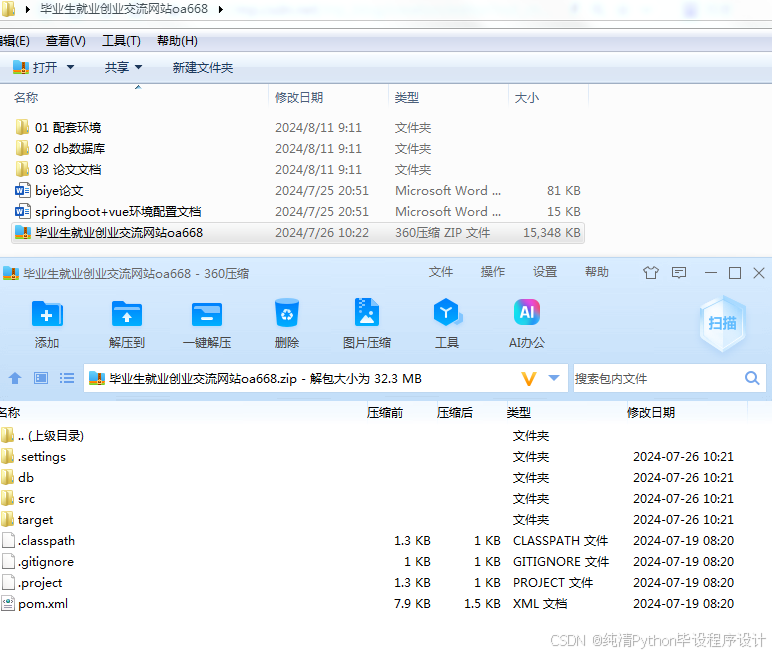Sort by 修改日期 column in Explorer
The image size is (772, 654).
click(x=299, y=98)
